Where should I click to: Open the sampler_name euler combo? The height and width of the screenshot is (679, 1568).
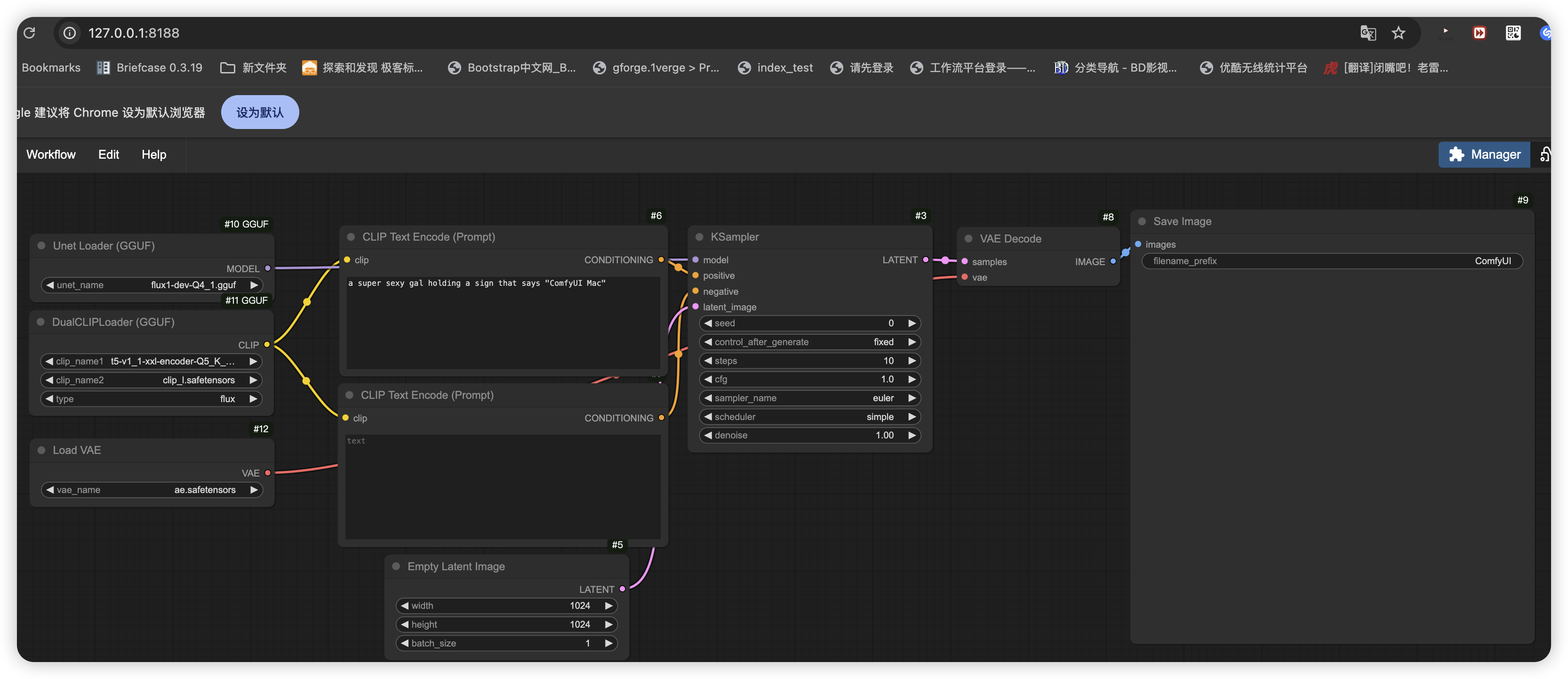tap(809, 398)
